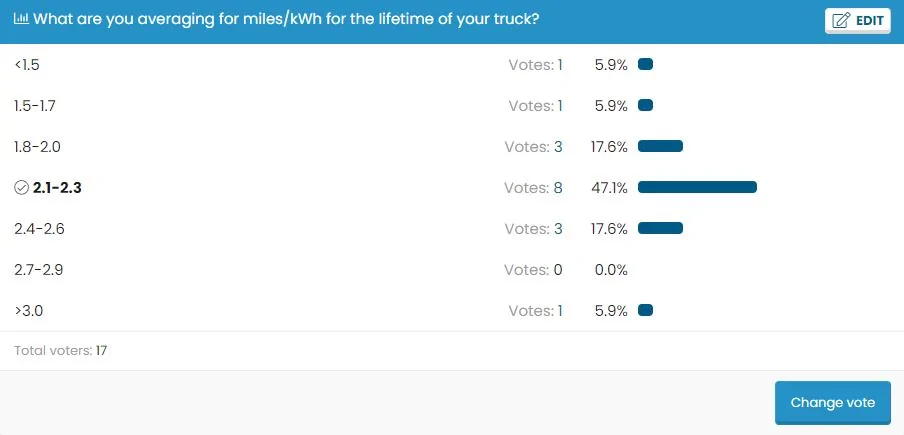Select the 2.1-2.3 poll option label
The width and height of the screenshot is (904, 435).
coord(57,187)
